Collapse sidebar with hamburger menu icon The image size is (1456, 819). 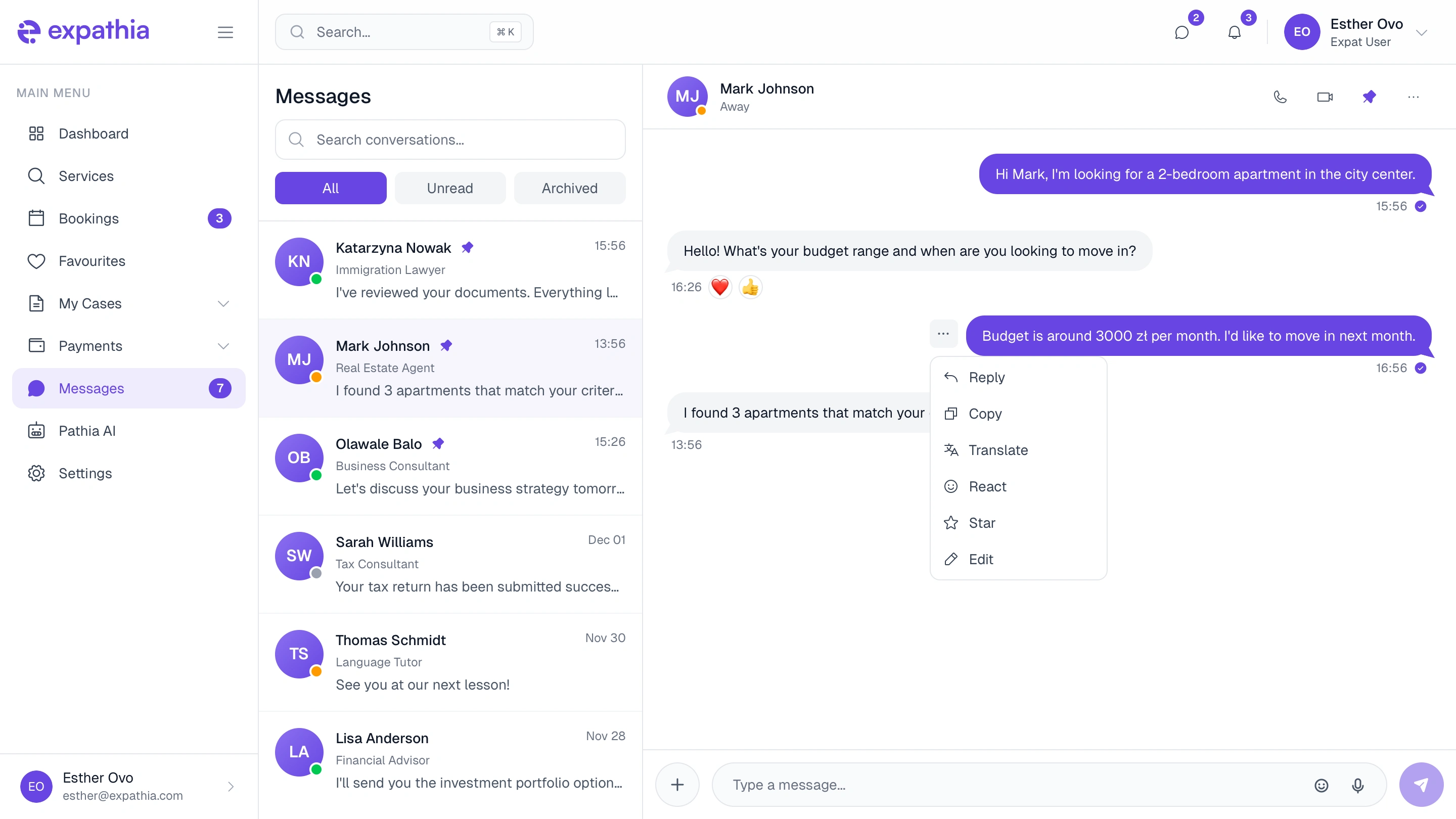pos(225,32)
